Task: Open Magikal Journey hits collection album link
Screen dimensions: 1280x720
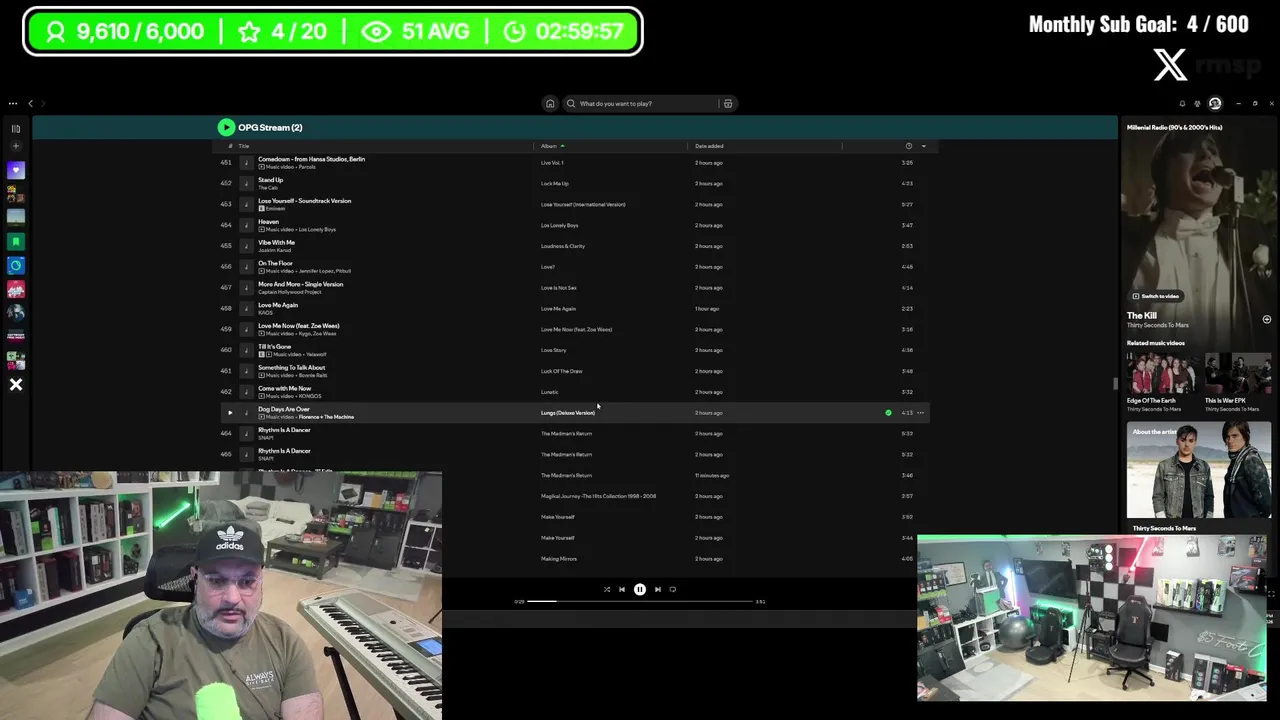Action: [598, 496]
